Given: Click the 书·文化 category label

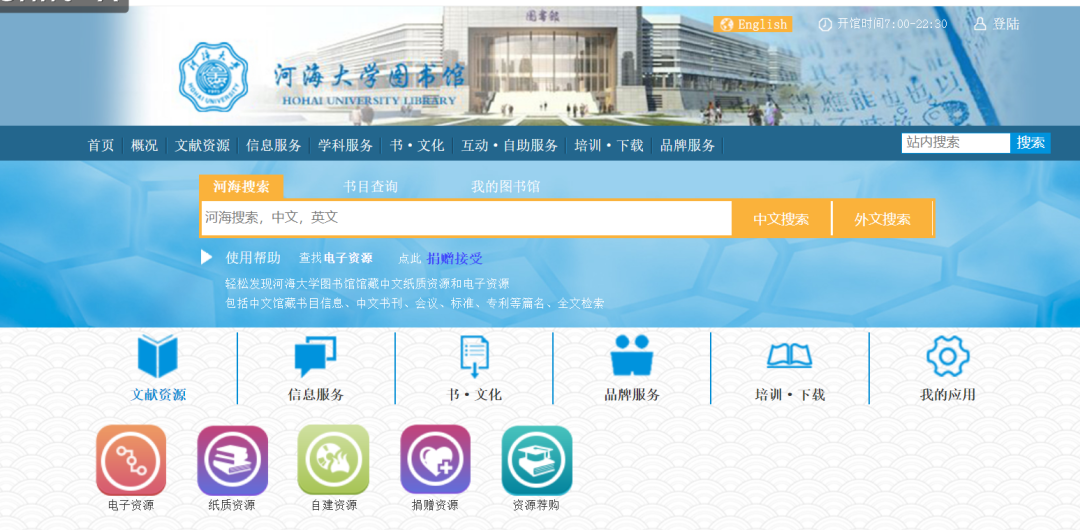Looking at the screenshot, I should [475, 395].
